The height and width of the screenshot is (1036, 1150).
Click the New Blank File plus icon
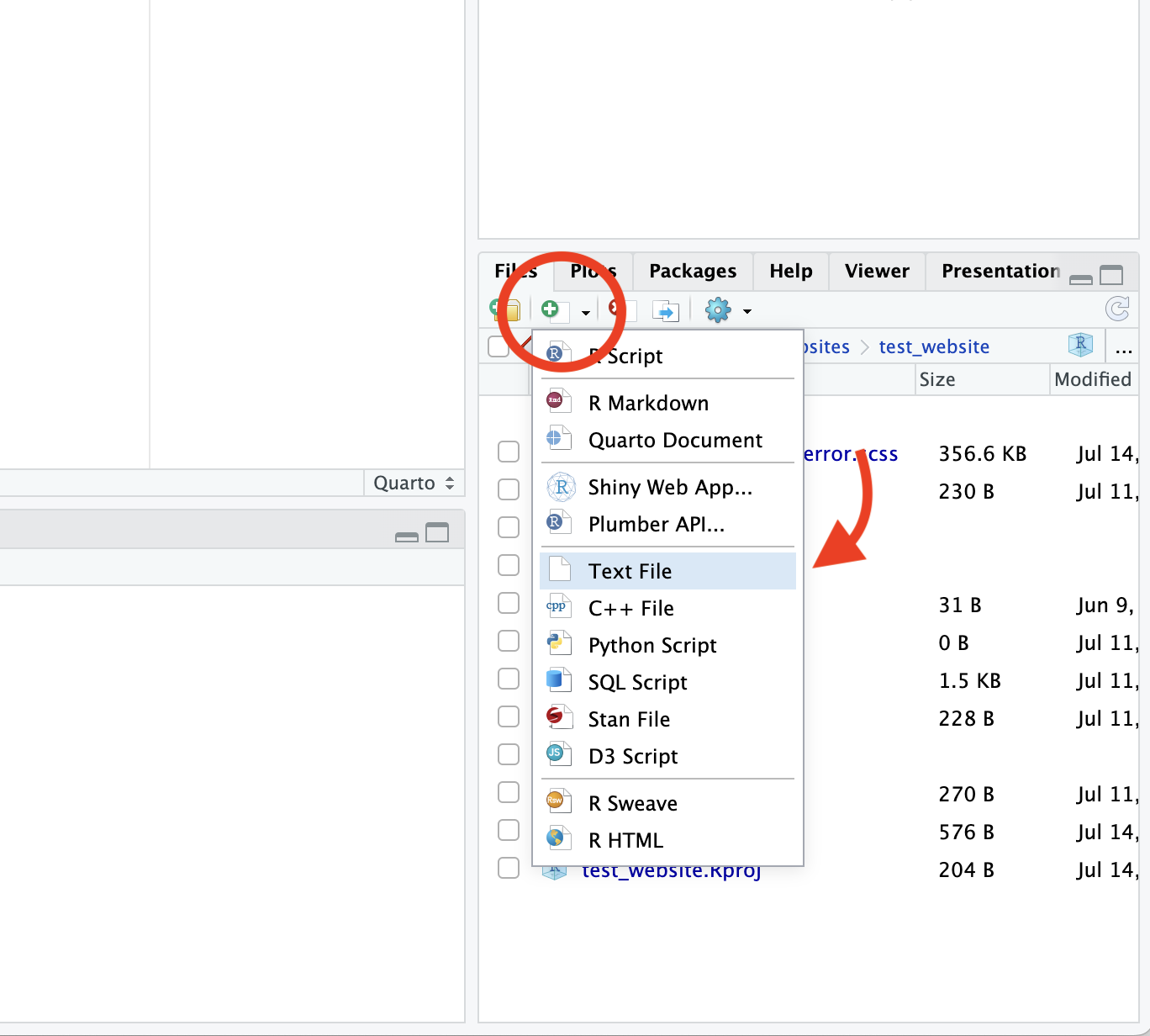tap(551, 310)
